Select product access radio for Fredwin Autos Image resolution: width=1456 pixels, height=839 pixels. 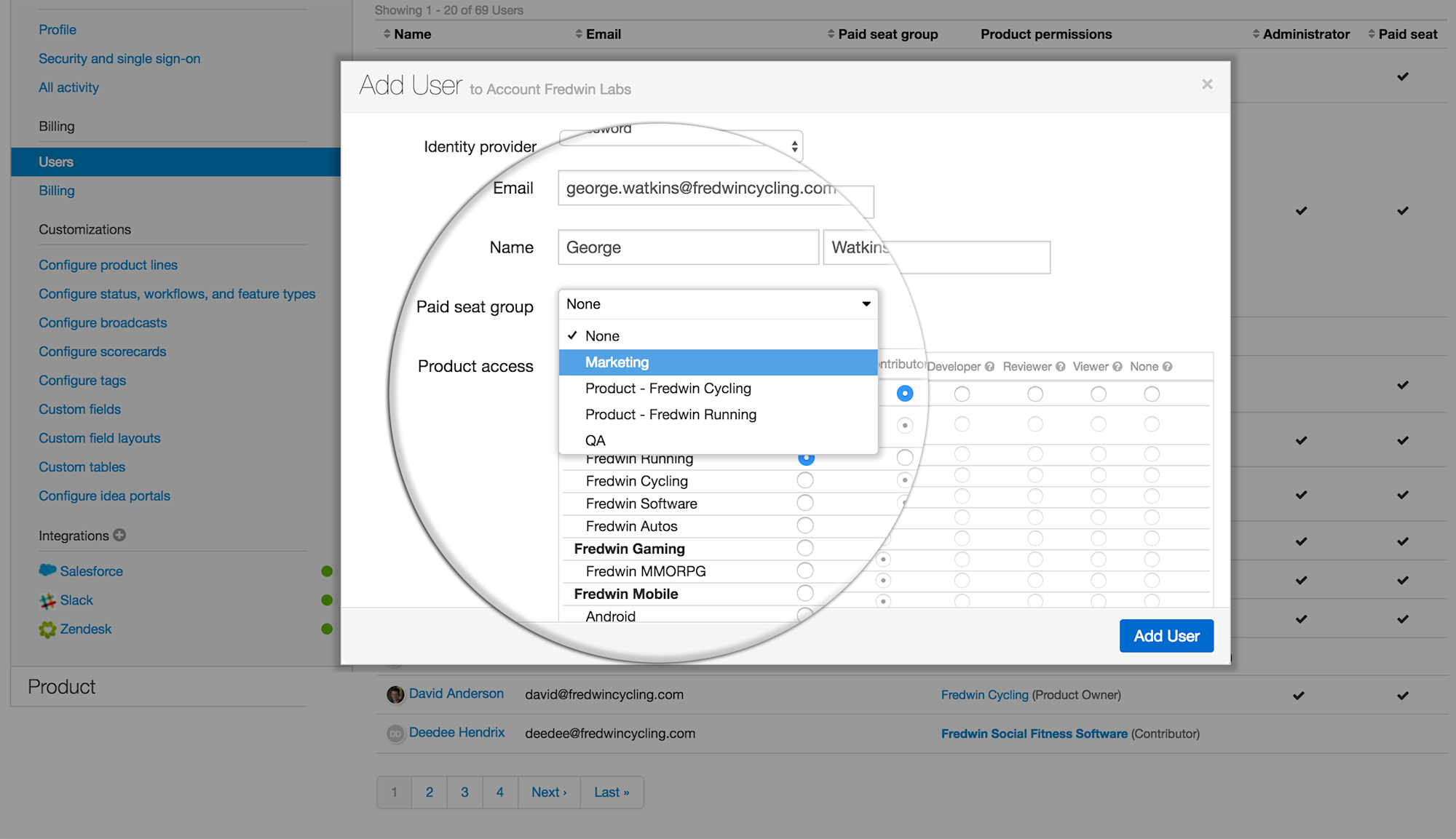[x=804, y=525]
